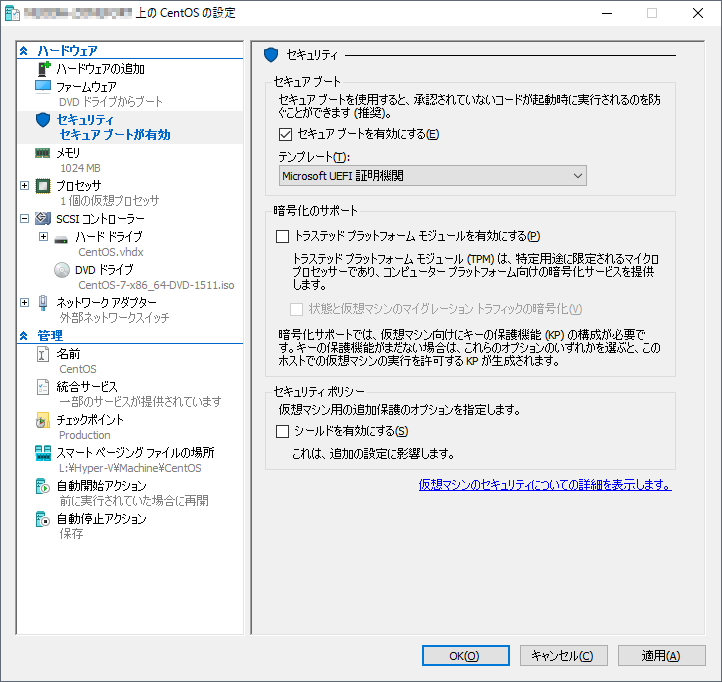Click the Smart Paging file location icon
Image resolution: width=722 pixels, height=682 pixels.
[43, 453]
